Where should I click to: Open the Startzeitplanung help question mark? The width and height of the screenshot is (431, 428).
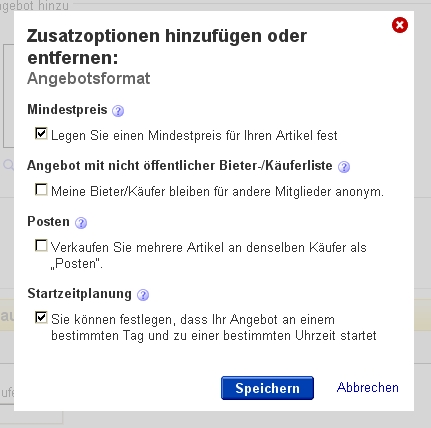point(143,295)
